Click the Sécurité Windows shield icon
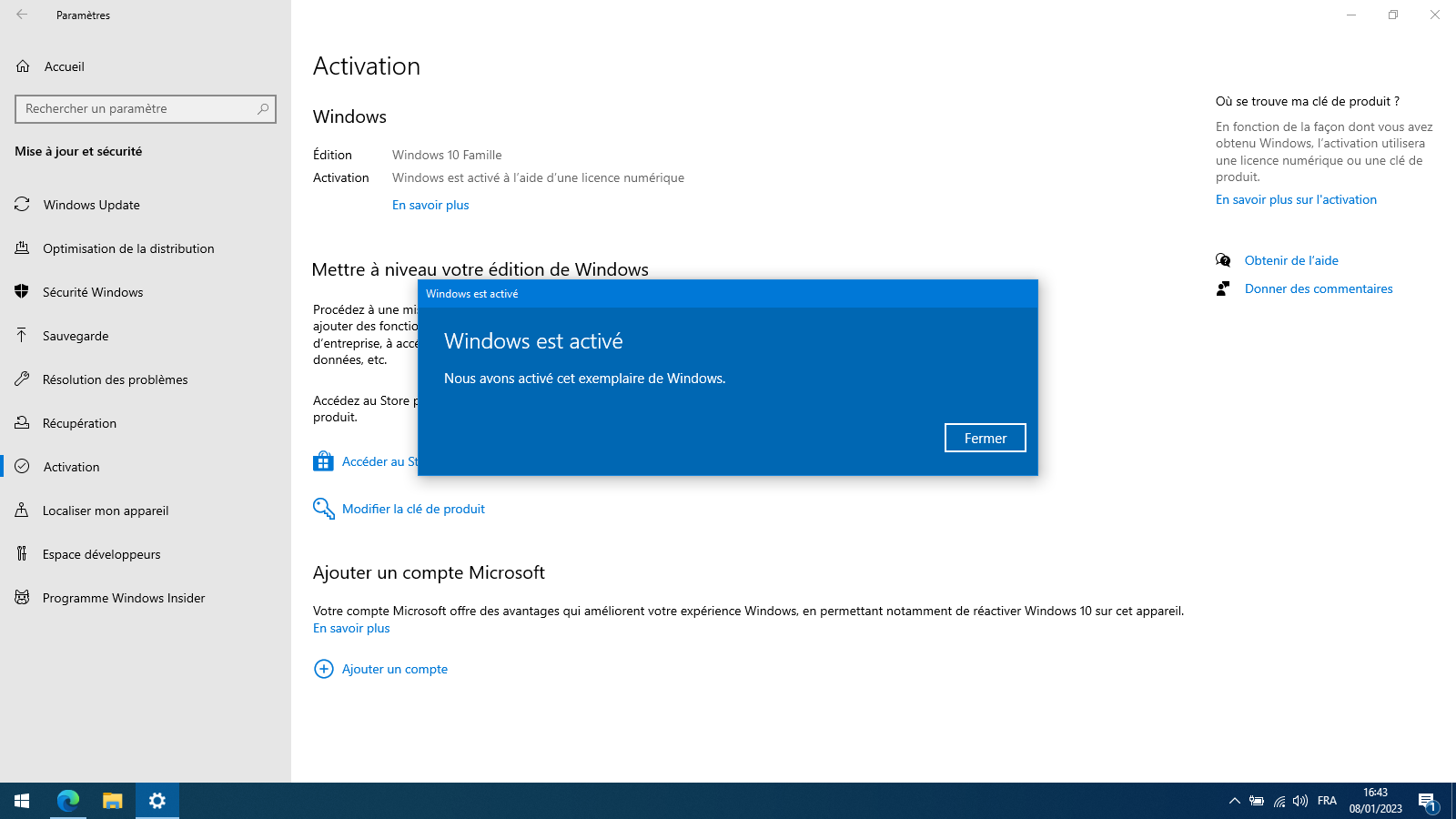The height and width of the screenshot is (819, 1456). click(x=22, y=292)
